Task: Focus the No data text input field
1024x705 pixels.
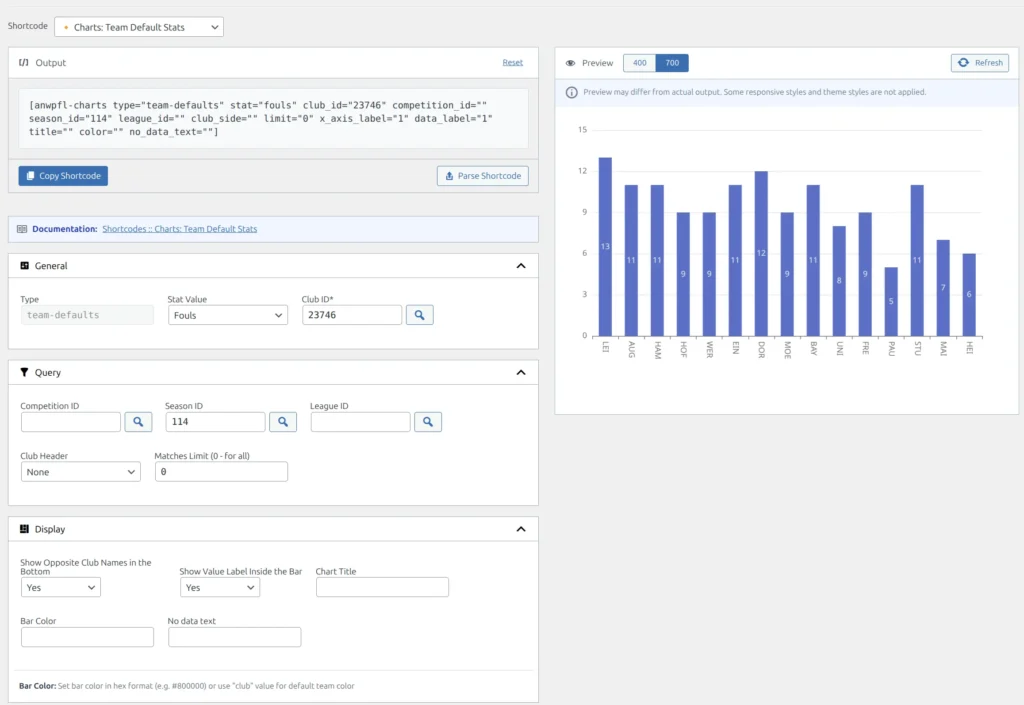Action: click(234, 637)
